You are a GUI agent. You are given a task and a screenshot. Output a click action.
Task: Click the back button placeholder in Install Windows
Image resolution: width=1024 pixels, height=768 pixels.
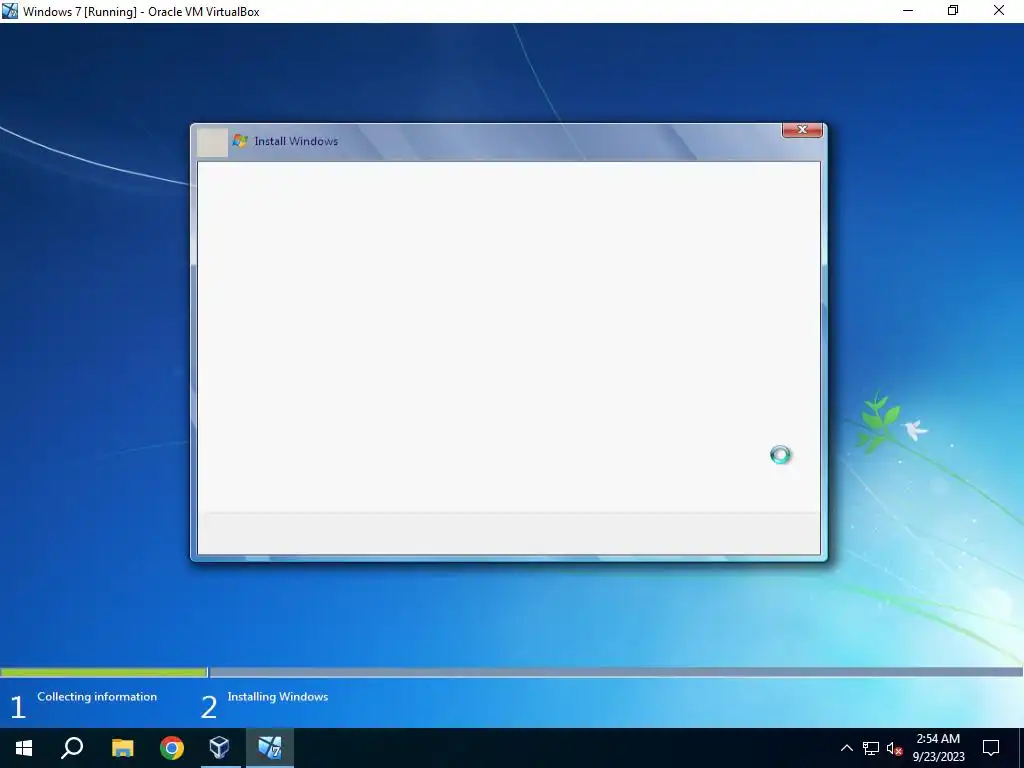point(212,142)
